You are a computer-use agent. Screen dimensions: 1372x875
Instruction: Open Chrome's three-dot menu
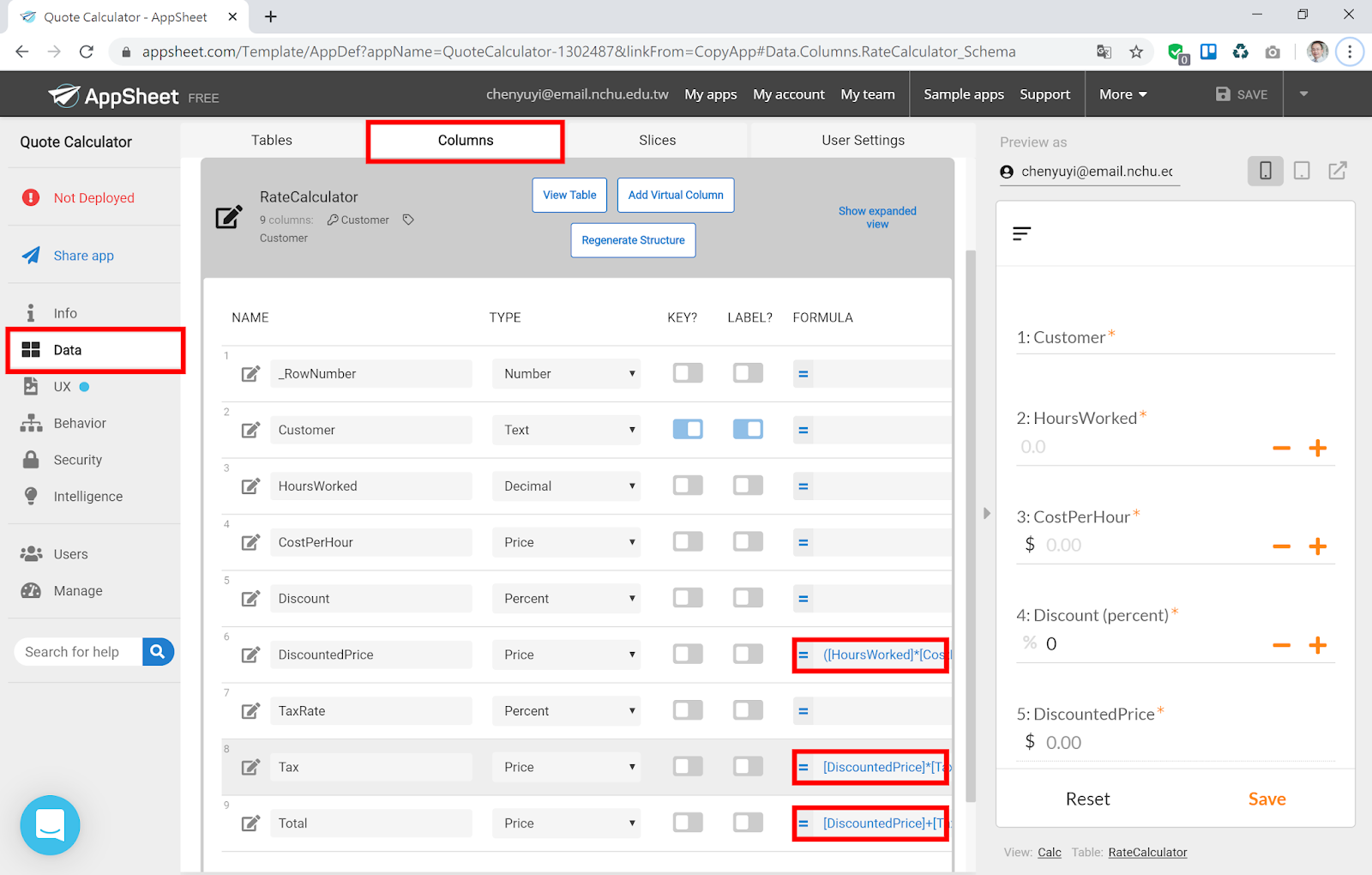(1350, 51)
